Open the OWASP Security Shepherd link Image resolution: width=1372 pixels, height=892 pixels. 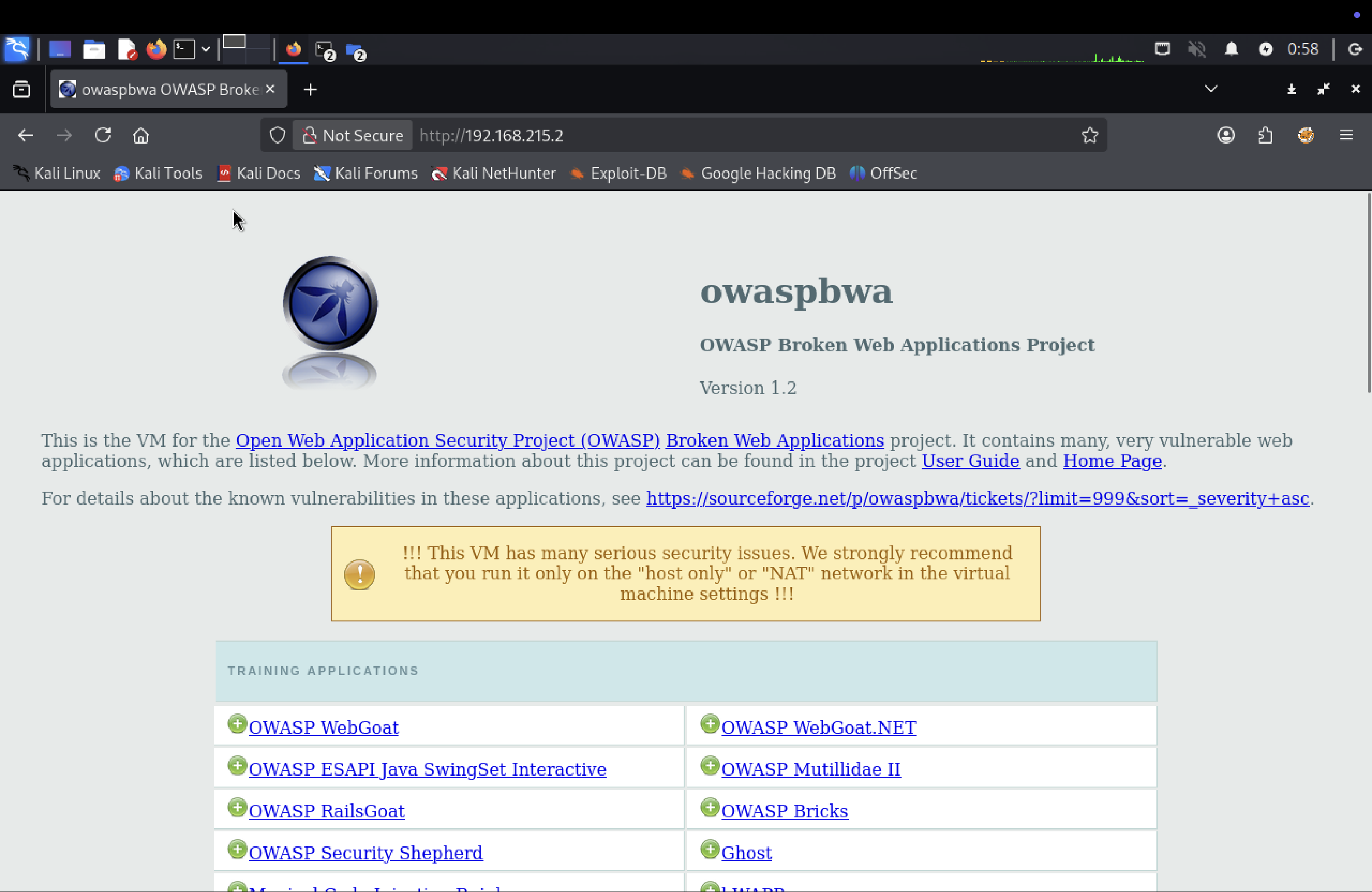click(365, 853)
